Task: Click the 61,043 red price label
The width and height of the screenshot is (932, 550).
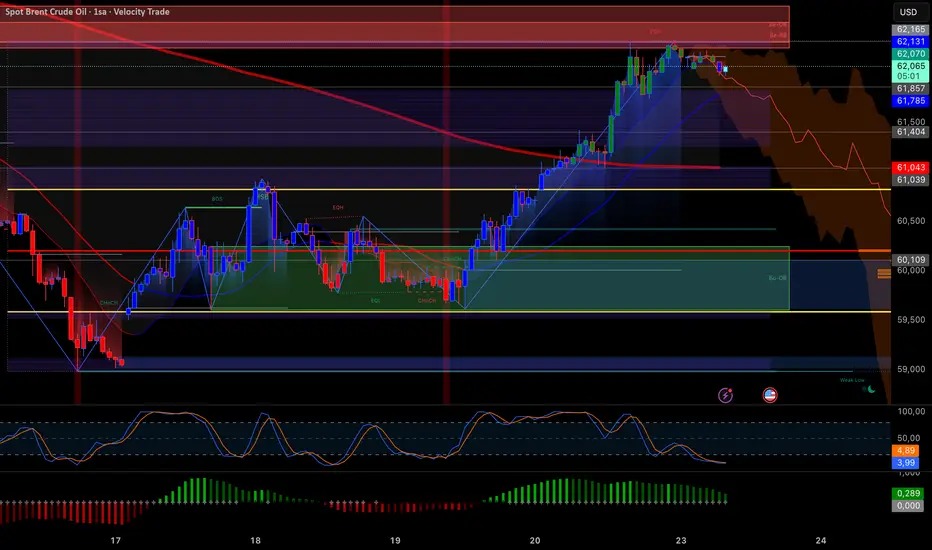Action: pos(910,168)
